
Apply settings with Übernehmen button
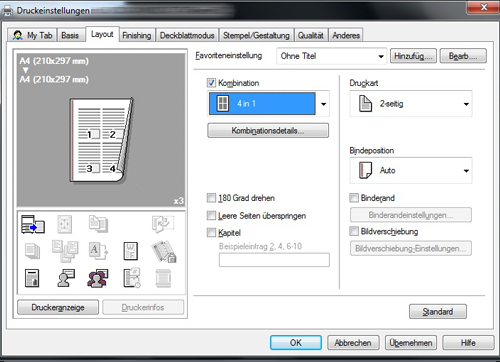pyautogui.click(x=411, y=342)
